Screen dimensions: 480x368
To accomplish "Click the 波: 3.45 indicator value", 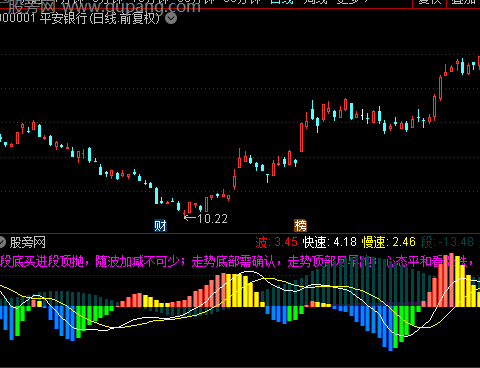I will pos(276,242).
